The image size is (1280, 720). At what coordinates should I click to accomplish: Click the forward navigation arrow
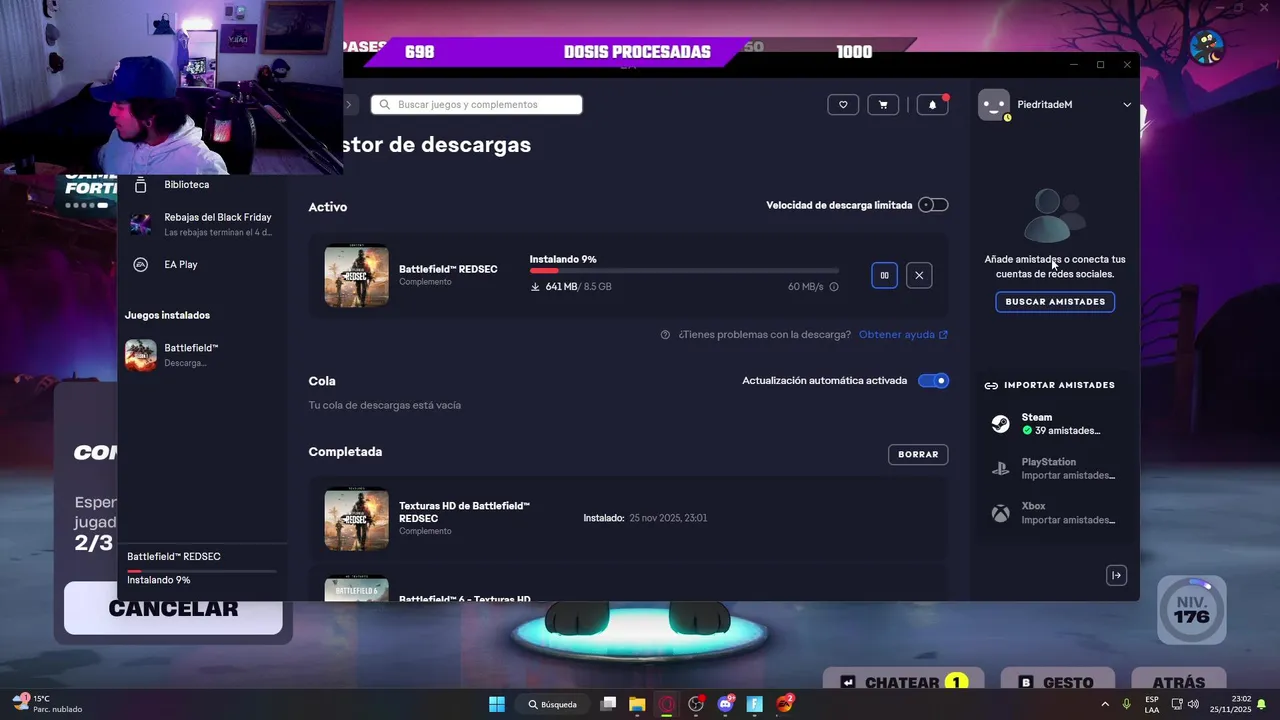click(348, 104)
